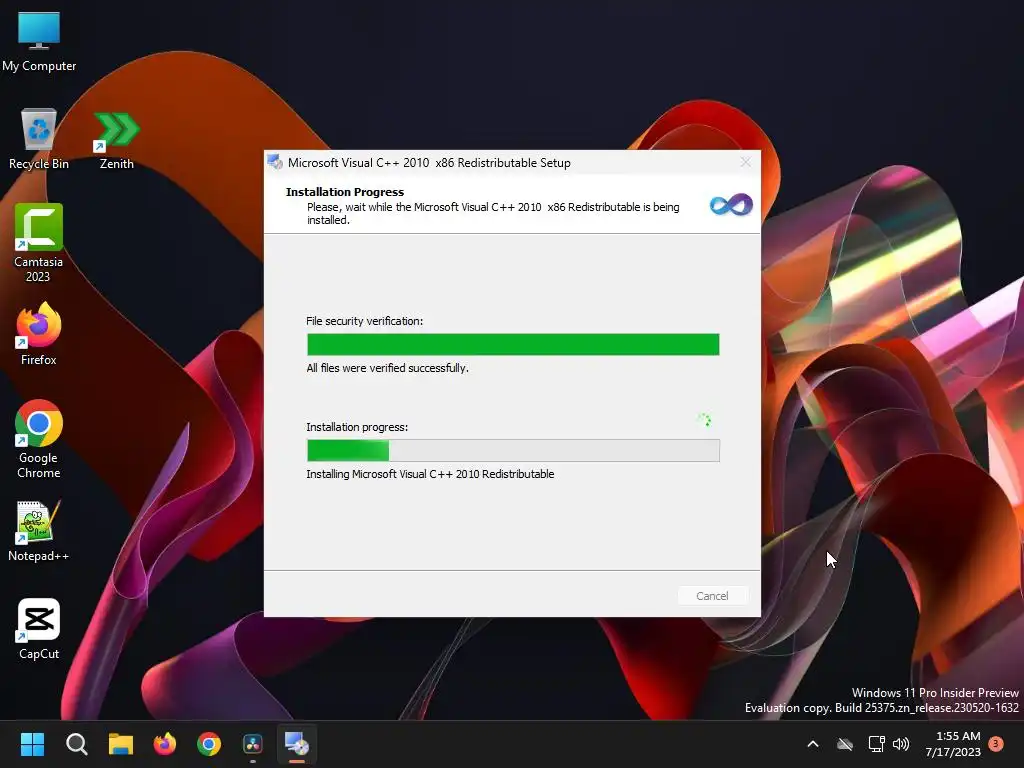Click 'All files were verified successfully.' text

point(387,368)
